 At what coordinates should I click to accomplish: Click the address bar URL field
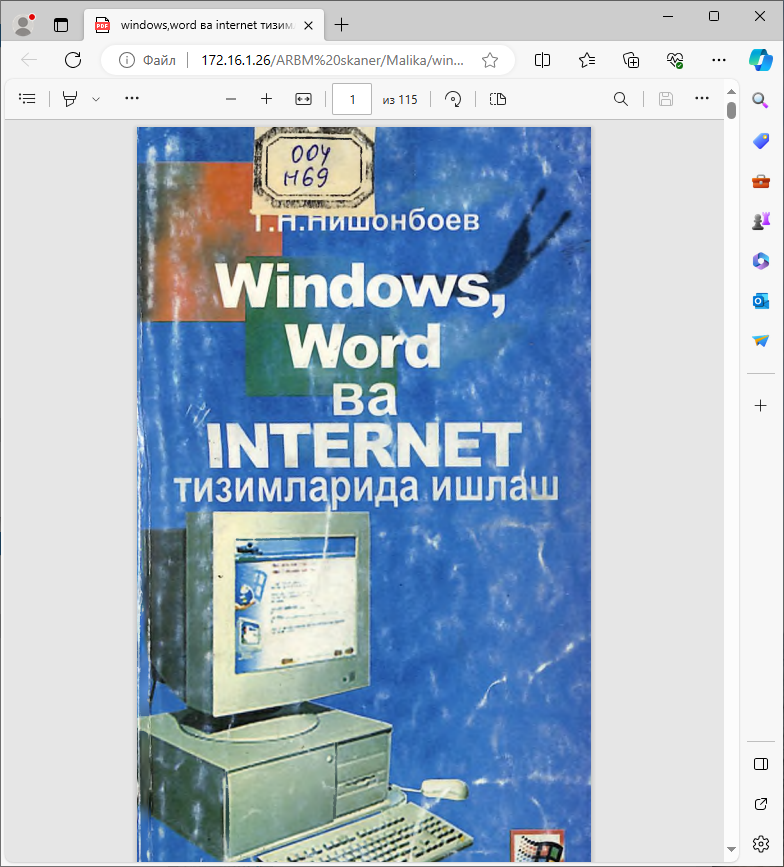[x=332, y=60]
